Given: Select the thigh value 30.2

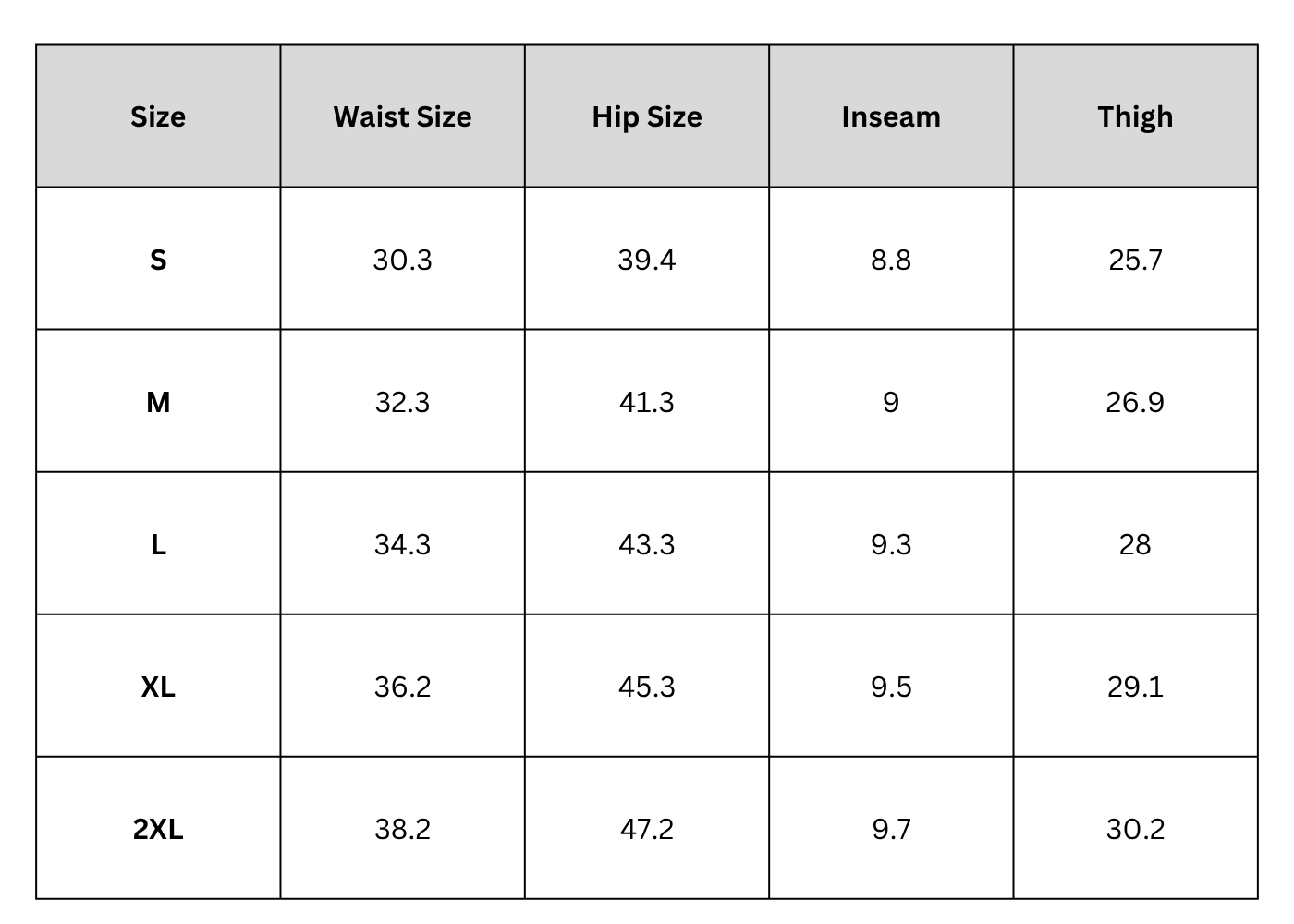Looking at the screenshot, I should pyautogui.click(x=1135, y=829).
